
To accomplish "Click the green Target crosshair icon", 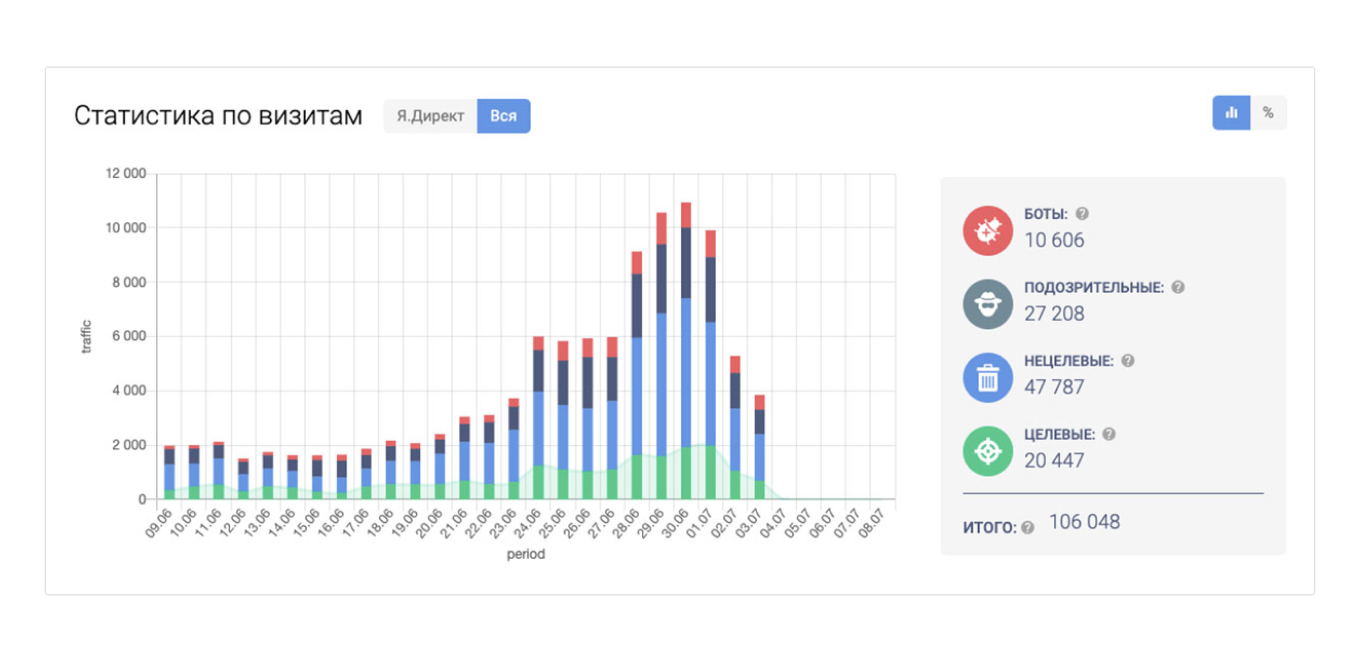I will click(x=987, y=451).
